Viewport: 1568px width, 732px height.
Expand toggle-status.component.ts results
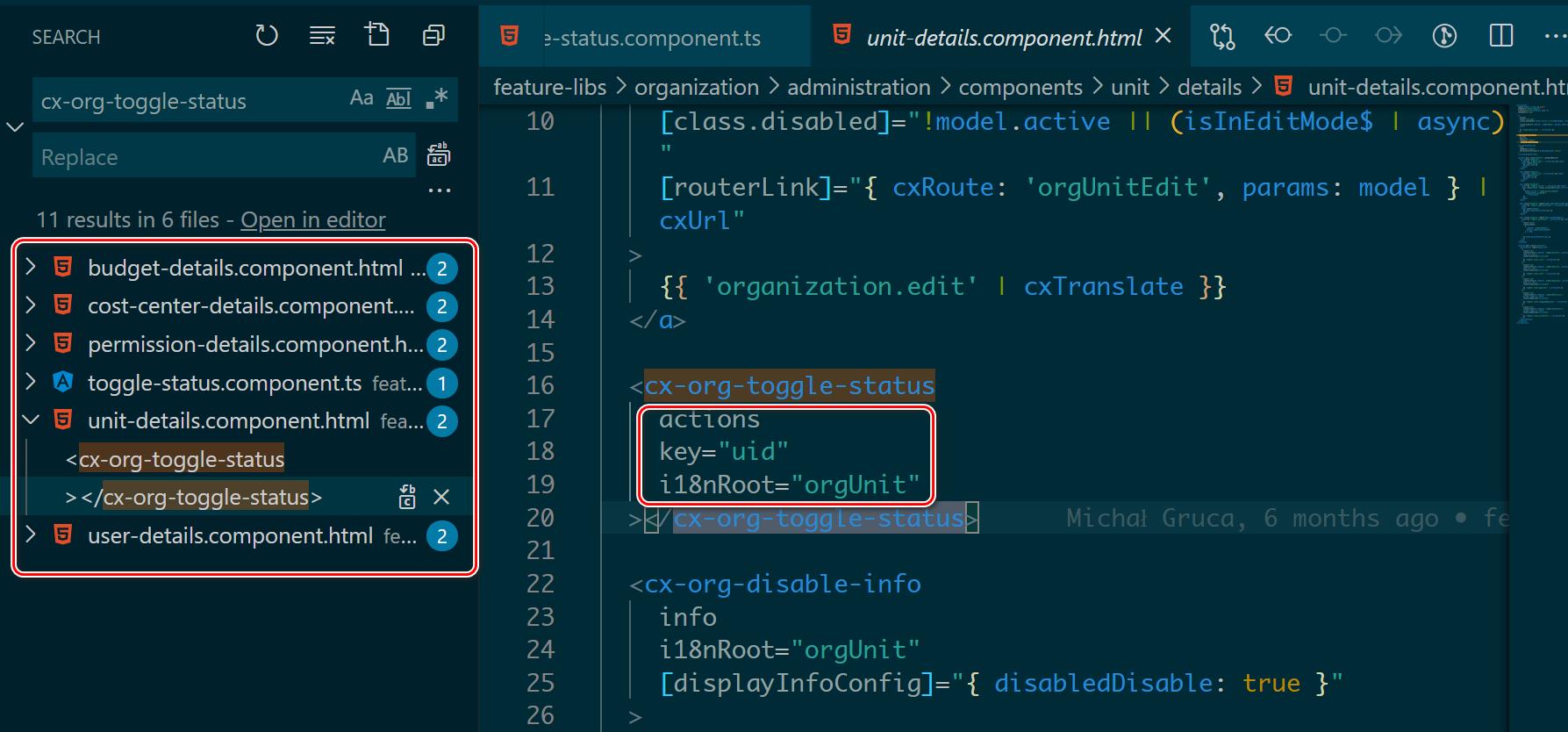[31, 383]
